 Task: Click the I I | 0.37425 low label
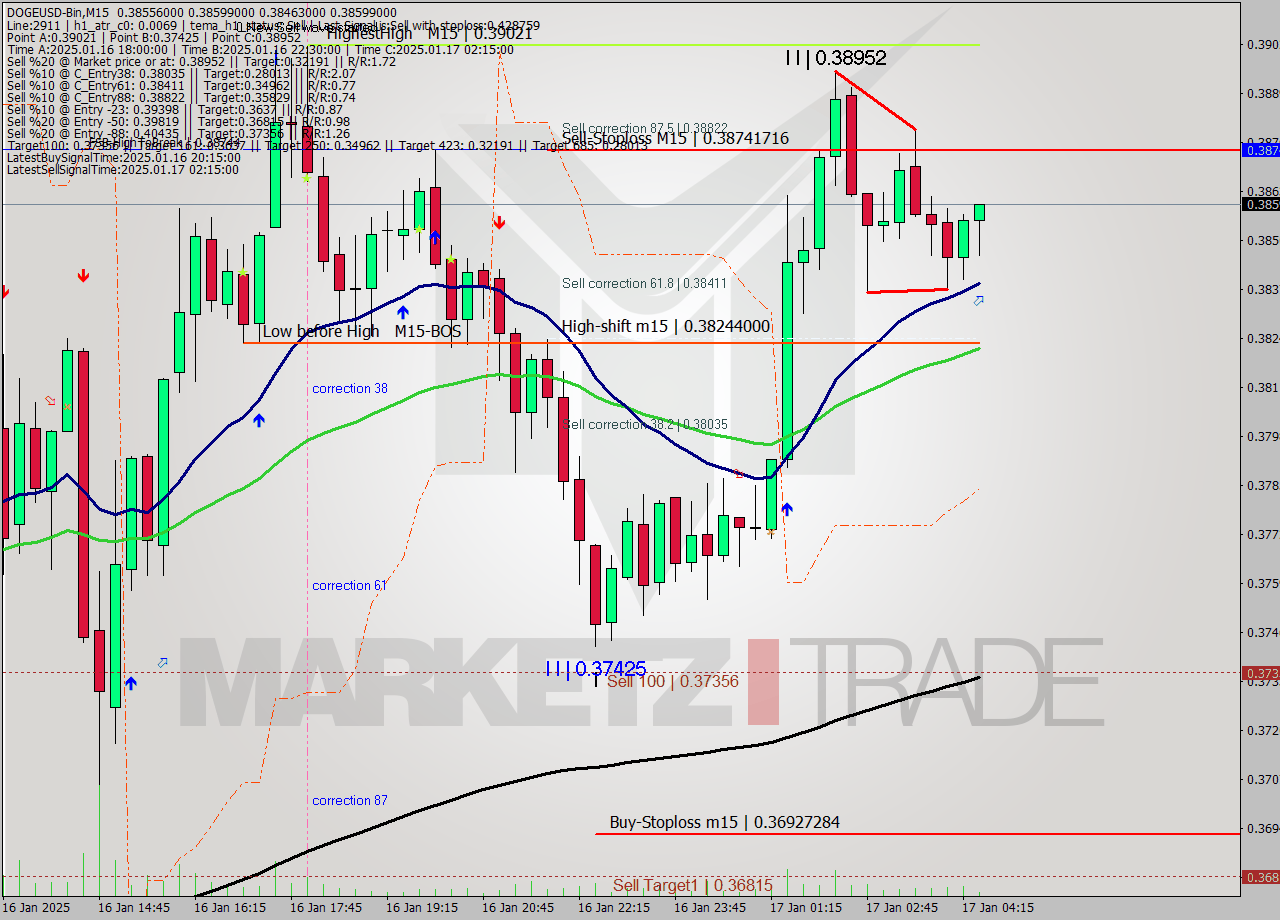coord(596,668)
